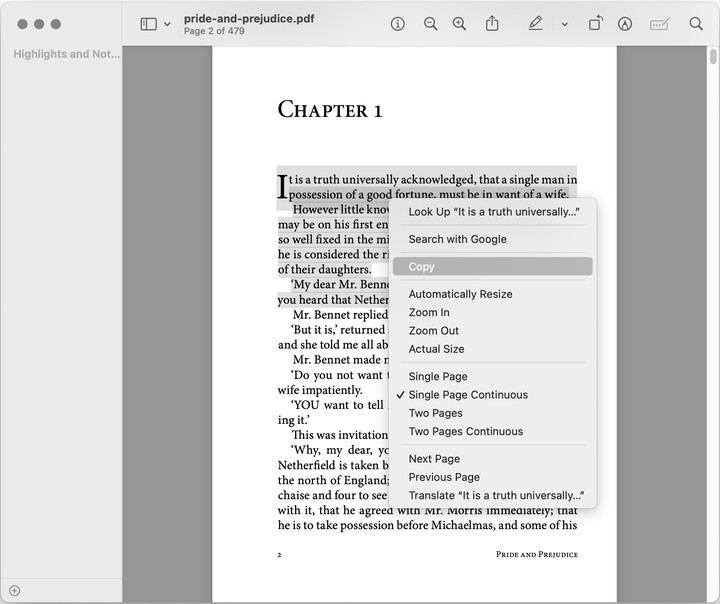Select Zoom In menu entry

click(x=493, y=312)
